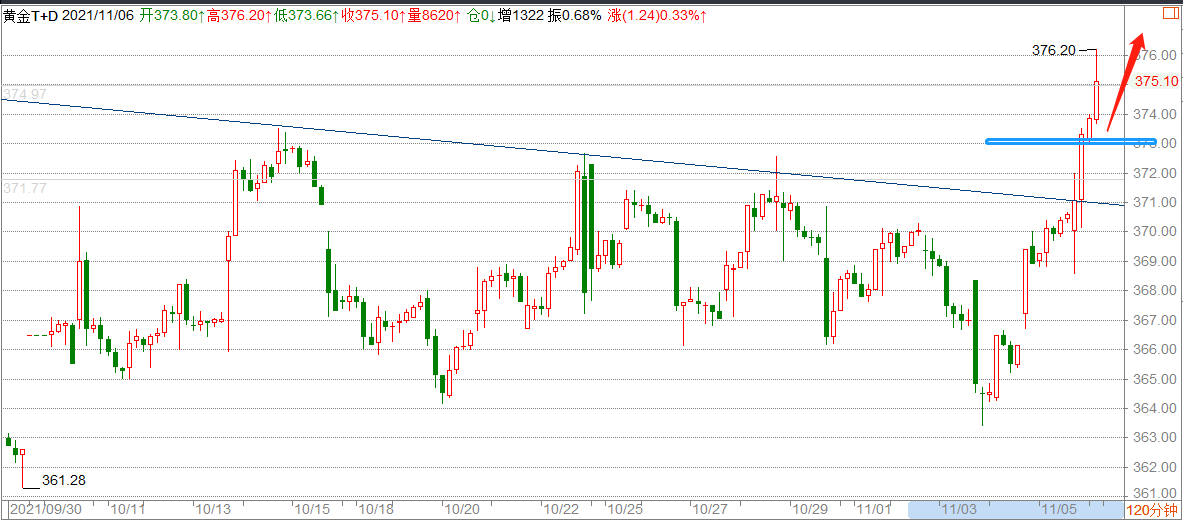The image size is (1183, 520).
Task: Click the 371.77 level label at left
Action: tap(25, 188)
